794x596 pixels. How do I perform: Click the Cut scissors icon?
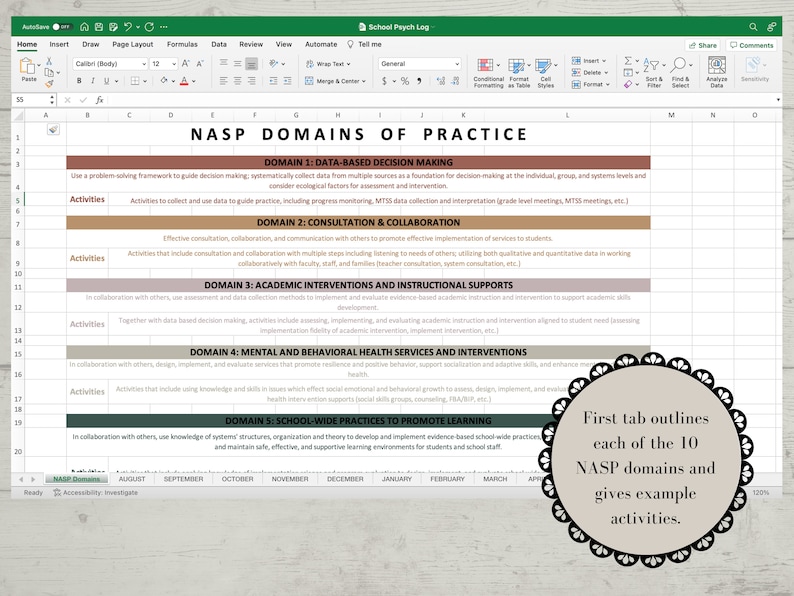pyautogui.click(x=49, y=61)
